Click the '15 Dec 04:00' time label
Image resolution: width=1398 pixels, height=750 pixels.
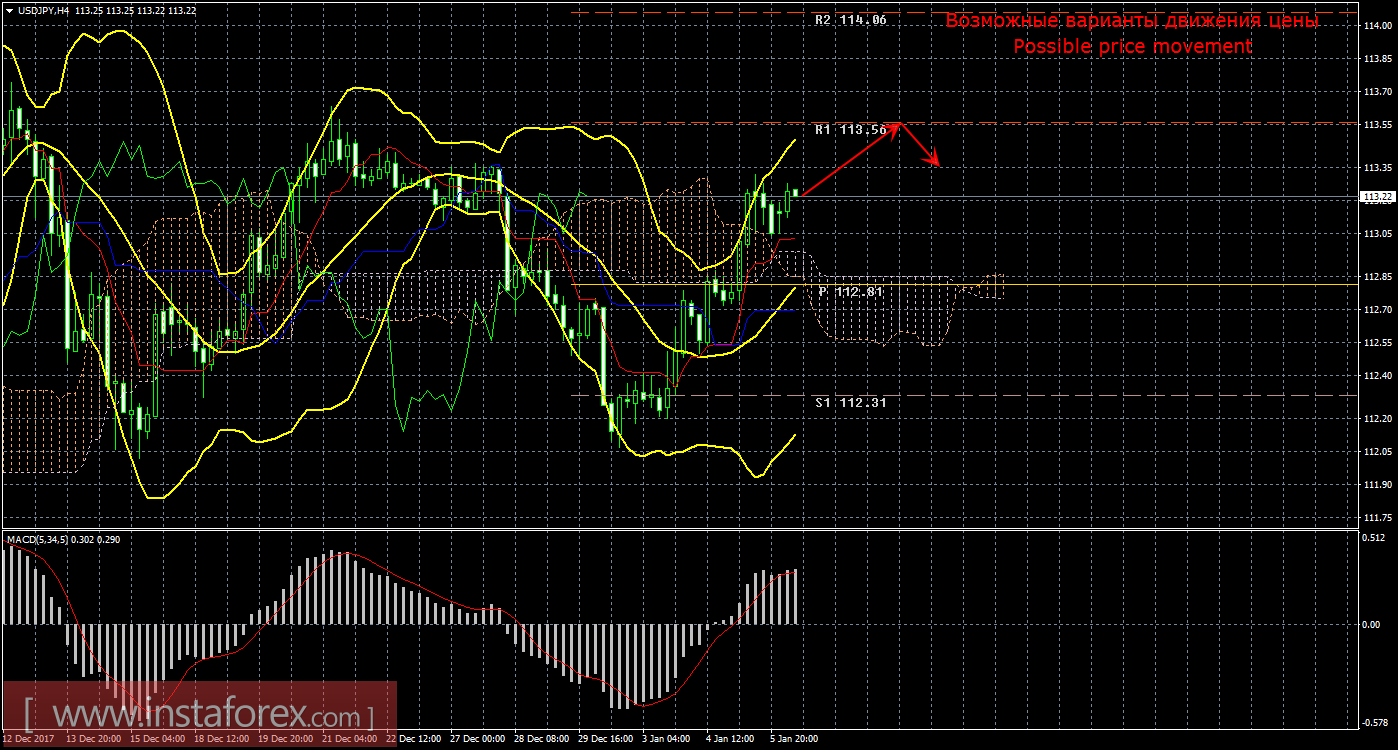click(158, 739)
